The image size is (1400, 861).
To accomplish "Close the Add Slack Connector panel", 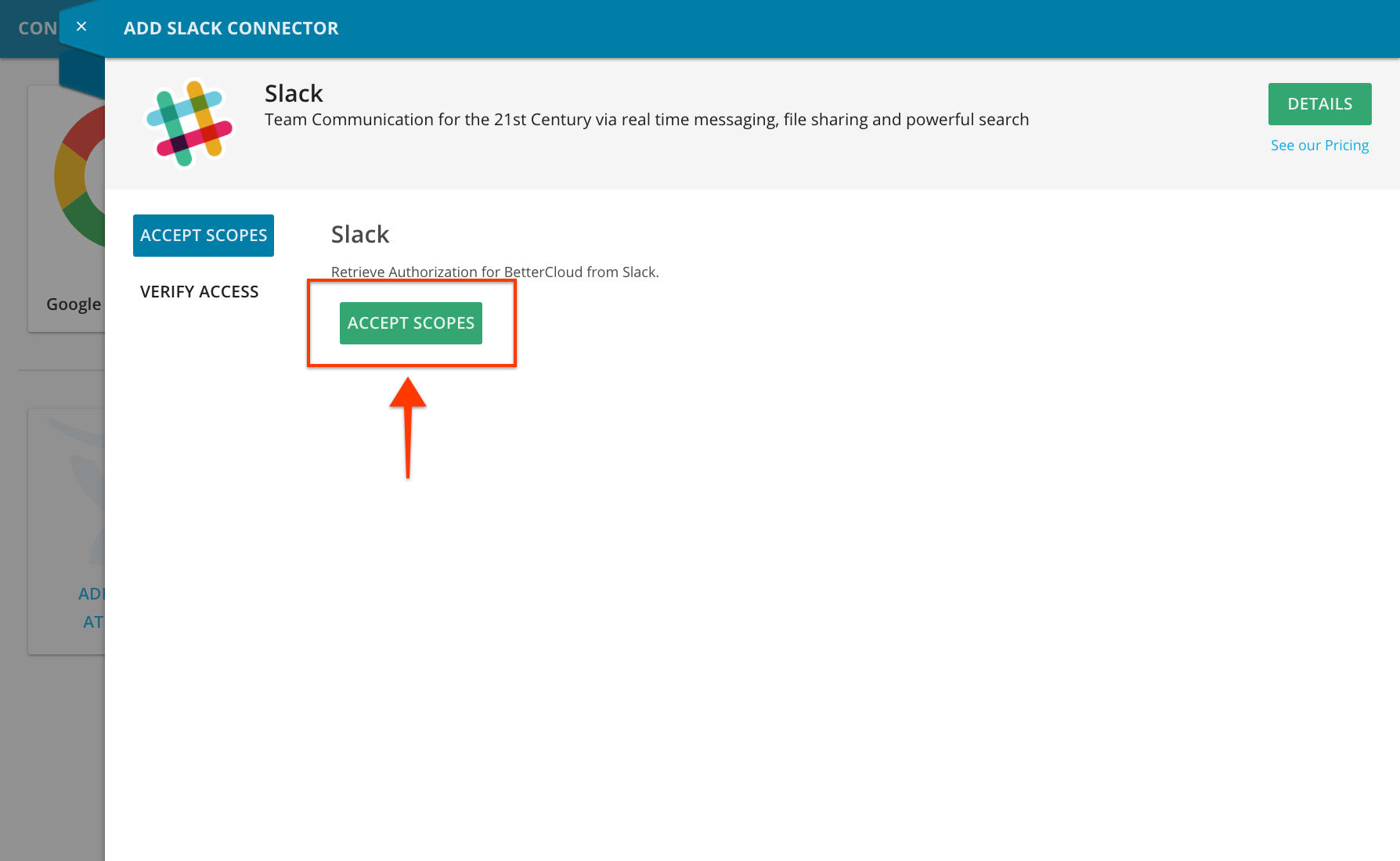I will coord(81,27).
